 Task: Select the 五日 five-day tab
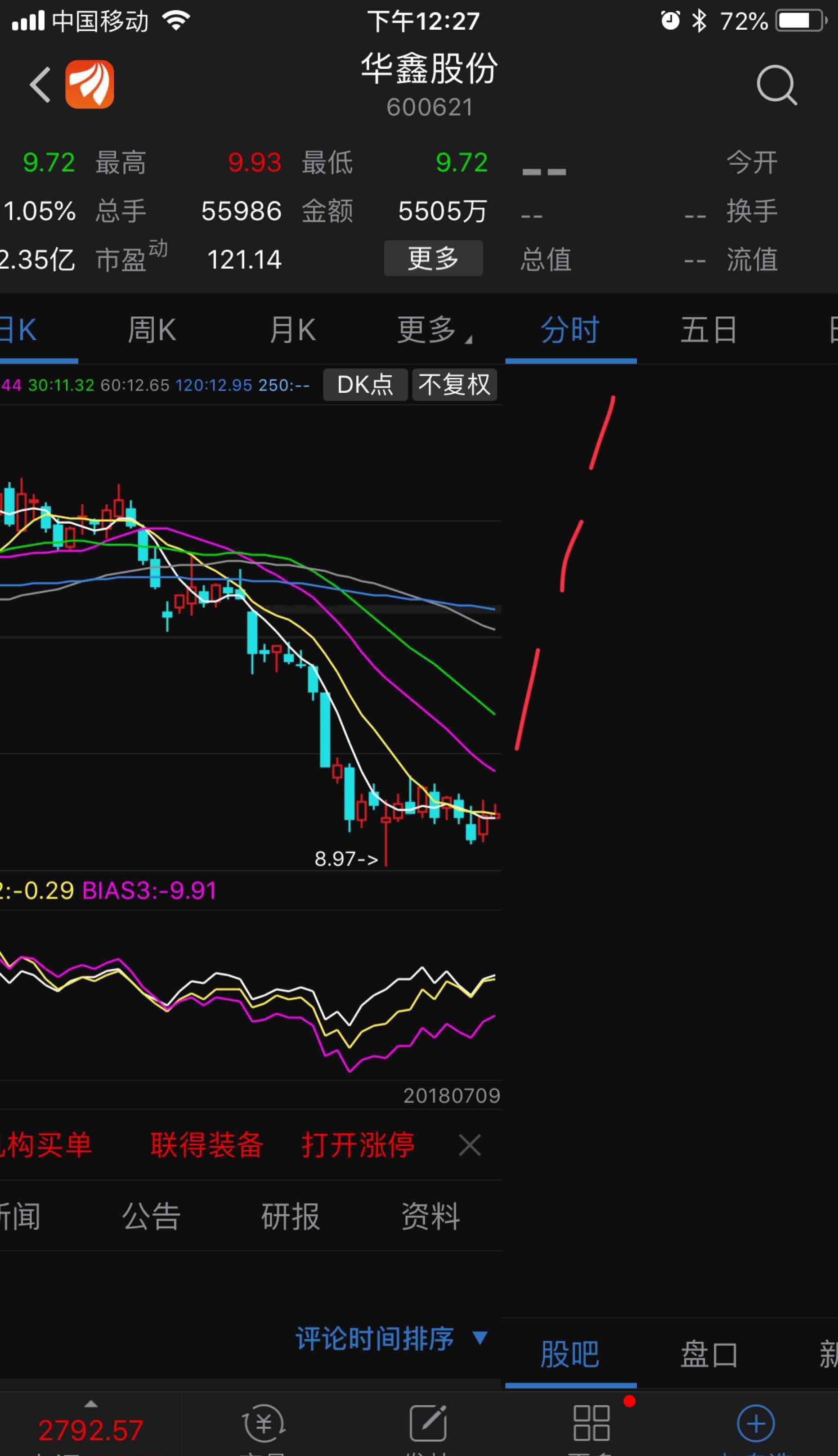(708, 330)
